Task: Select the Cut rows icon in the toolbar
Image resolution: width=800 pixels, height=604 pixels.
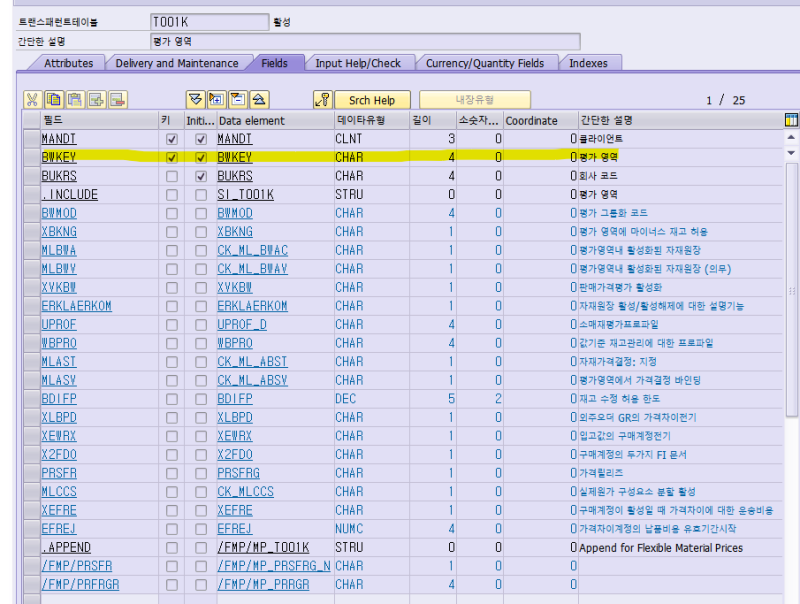Action: (32, 100)
